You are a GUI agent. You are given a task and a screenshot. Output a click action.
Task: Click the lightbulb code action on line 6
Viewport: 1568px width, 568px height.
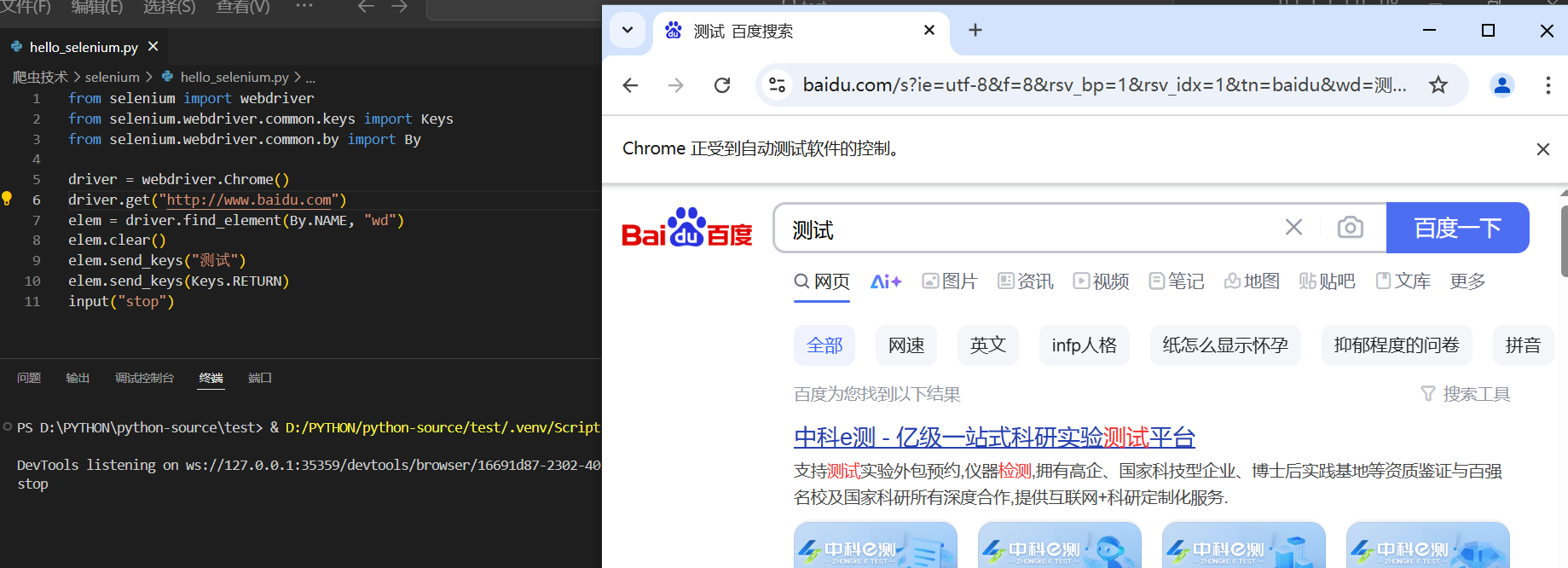7,199
